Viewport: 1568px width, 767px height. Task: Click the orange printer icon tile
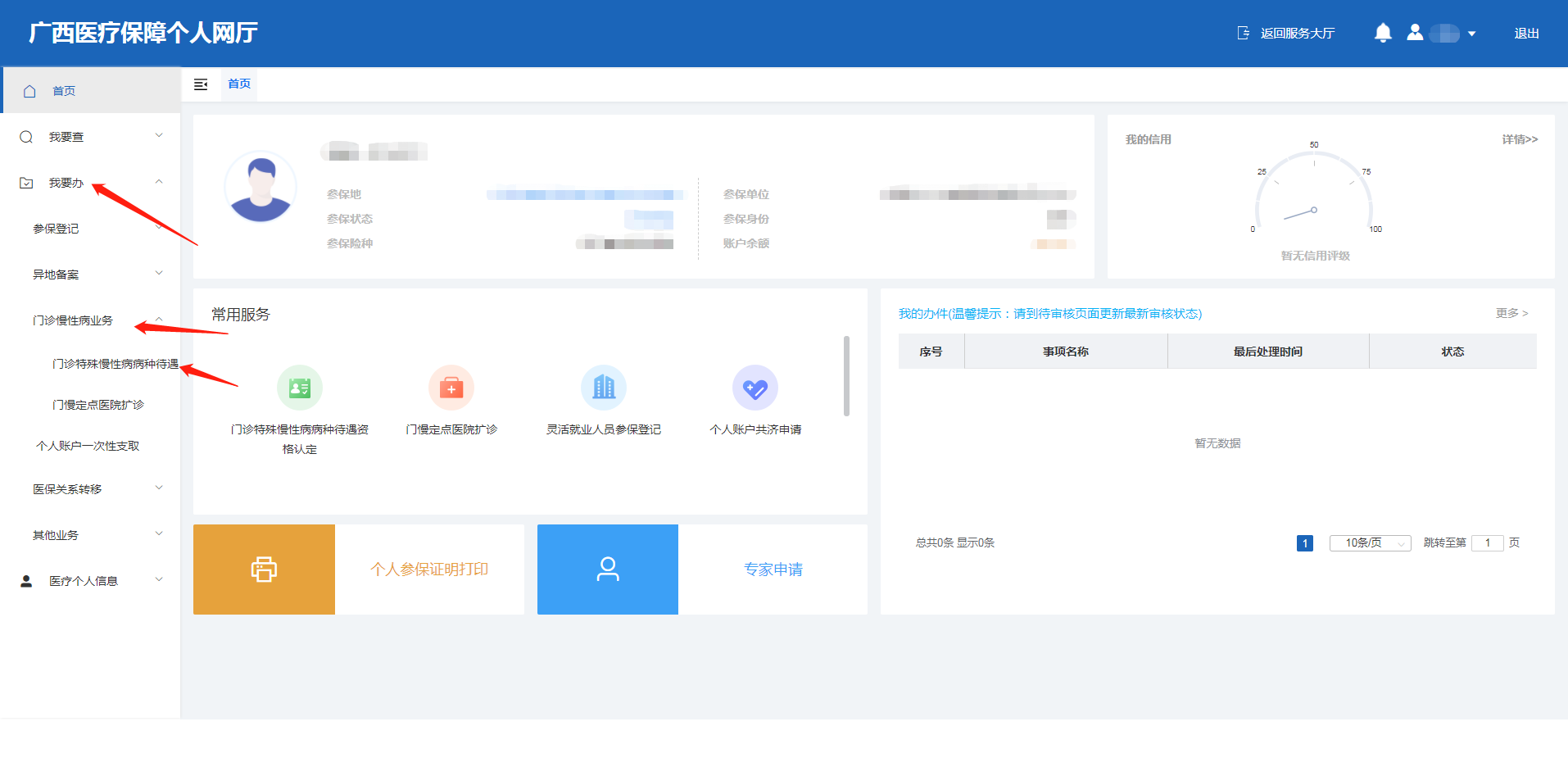264,570
